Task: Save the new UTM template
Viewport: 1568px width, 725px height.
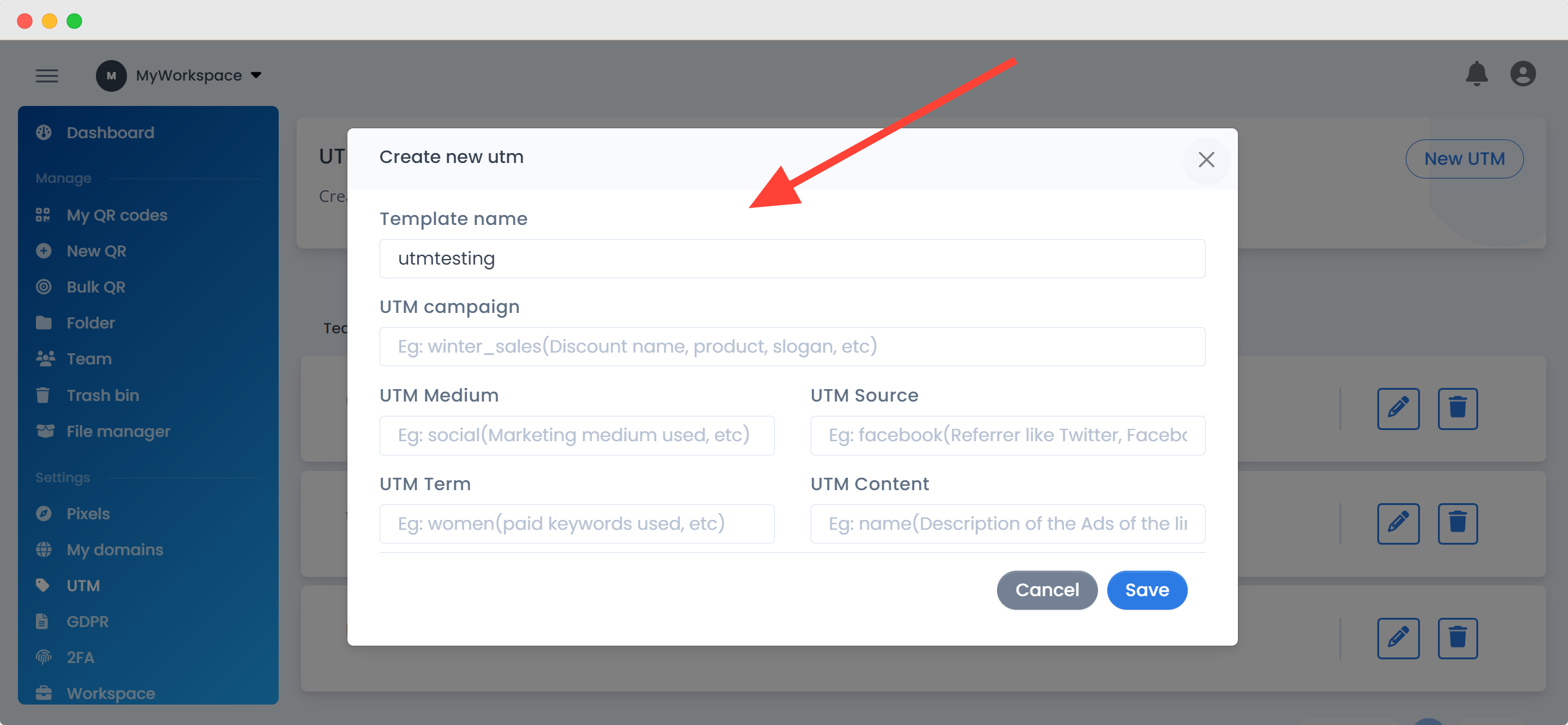Action: click(1147, 590)
